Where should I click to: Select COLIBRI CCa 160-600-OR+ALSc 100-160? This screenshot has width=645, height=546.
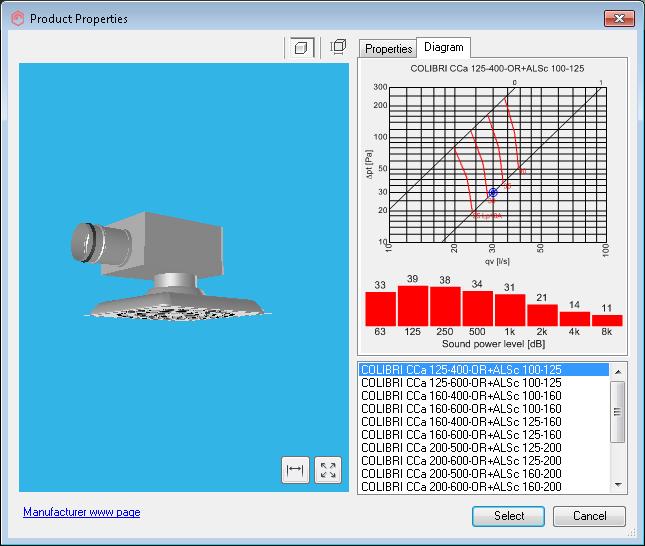pyautogui.click(x=484, y=409)
